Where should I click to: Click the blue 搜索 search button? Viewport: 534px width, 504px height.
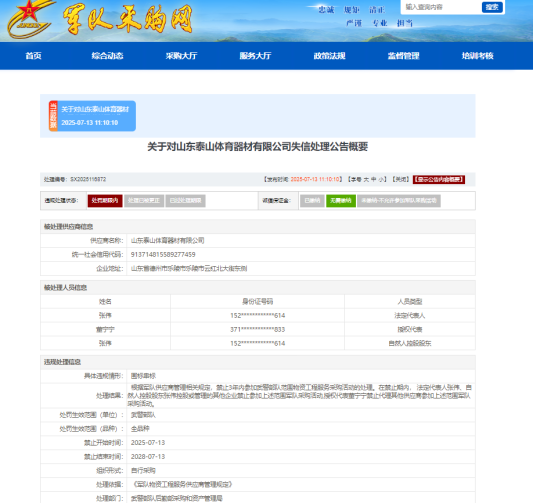[492, 7]
